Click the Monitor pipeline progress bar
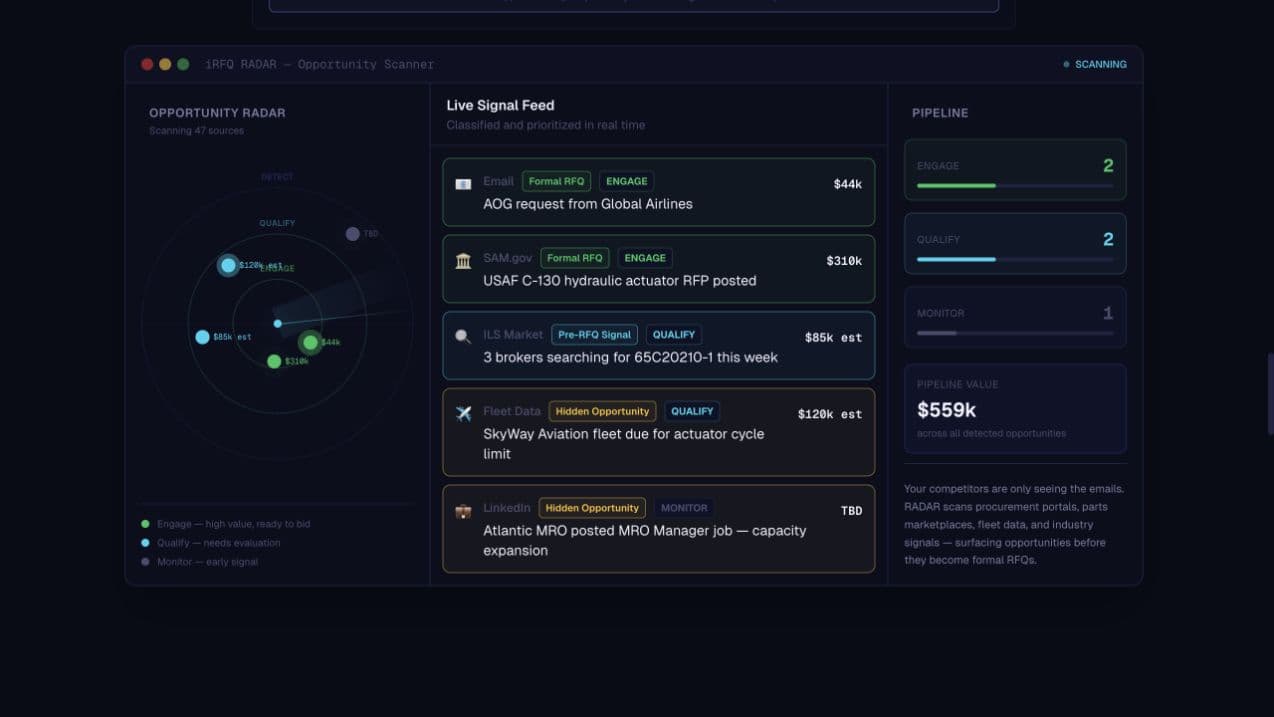This screenshot has width=1274, height=717. (x=1015, y=333)
